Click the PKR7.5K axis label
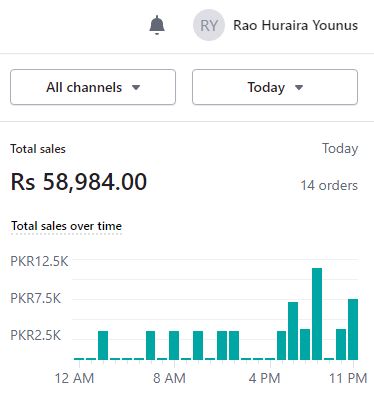 (36, 298)
